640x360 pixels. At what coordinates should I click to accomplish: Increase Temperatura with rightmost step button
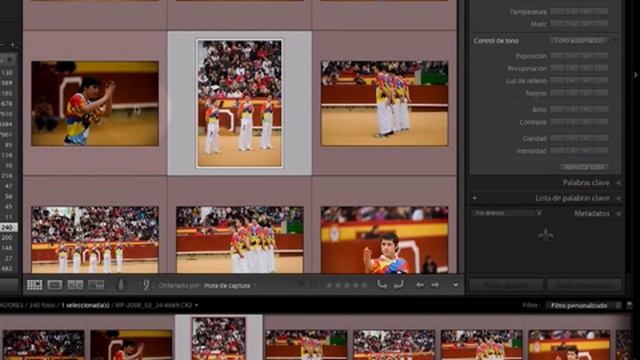click(x=601, y=11)
